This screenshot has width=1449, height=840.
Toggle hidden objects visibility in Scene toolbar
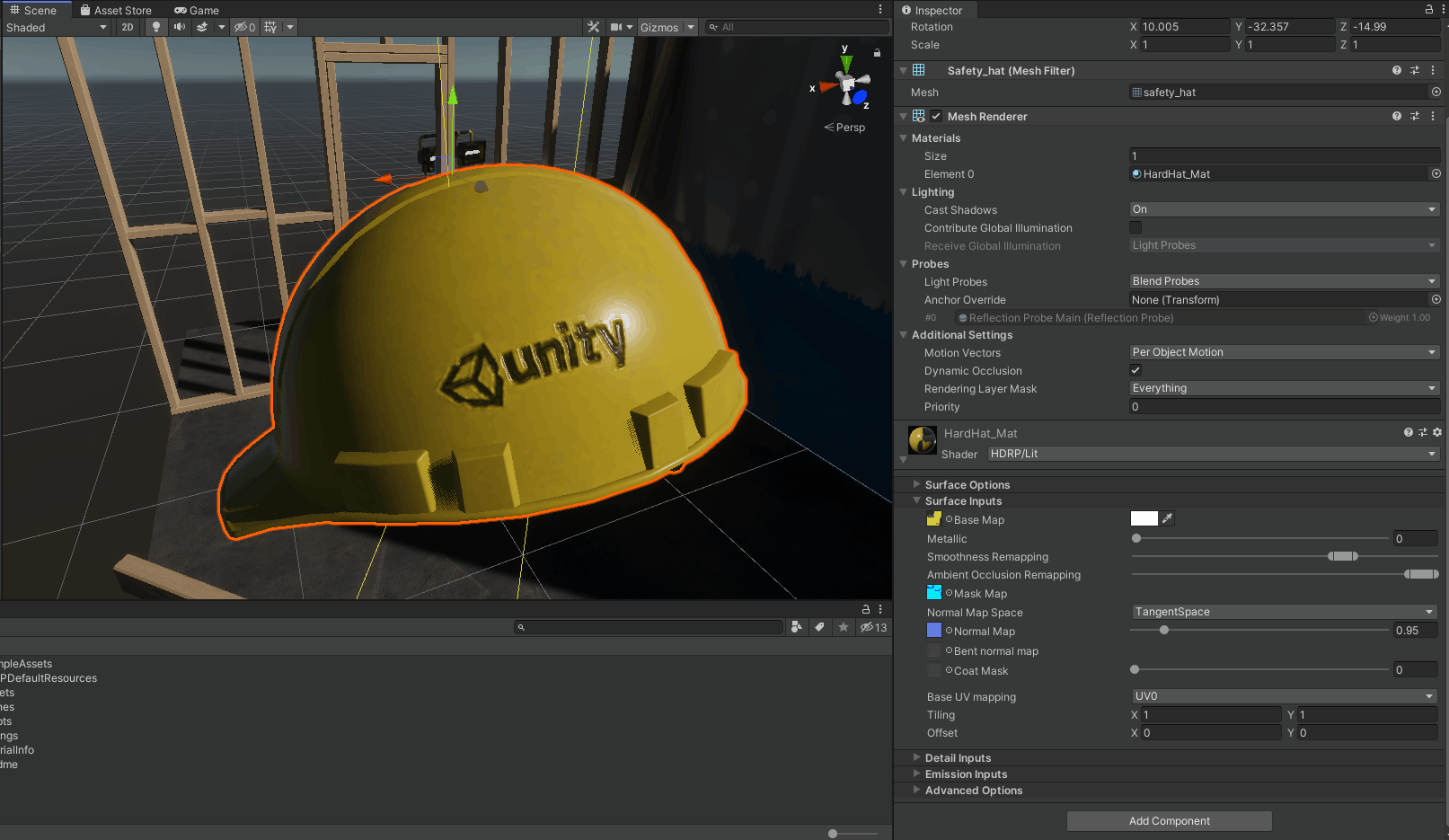pyautogui.click(x=245, y=27)
